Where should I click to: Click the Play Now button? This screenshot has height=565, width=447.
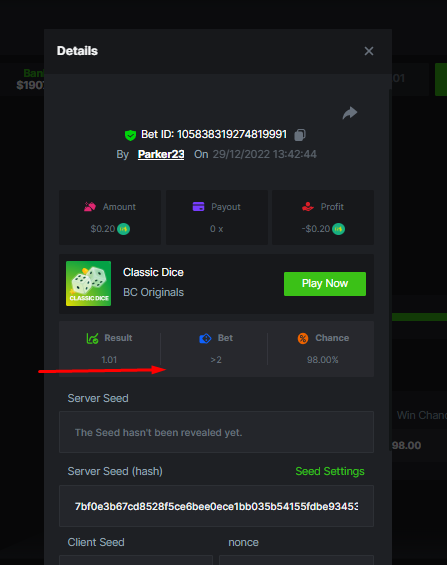tap(325, 284)
